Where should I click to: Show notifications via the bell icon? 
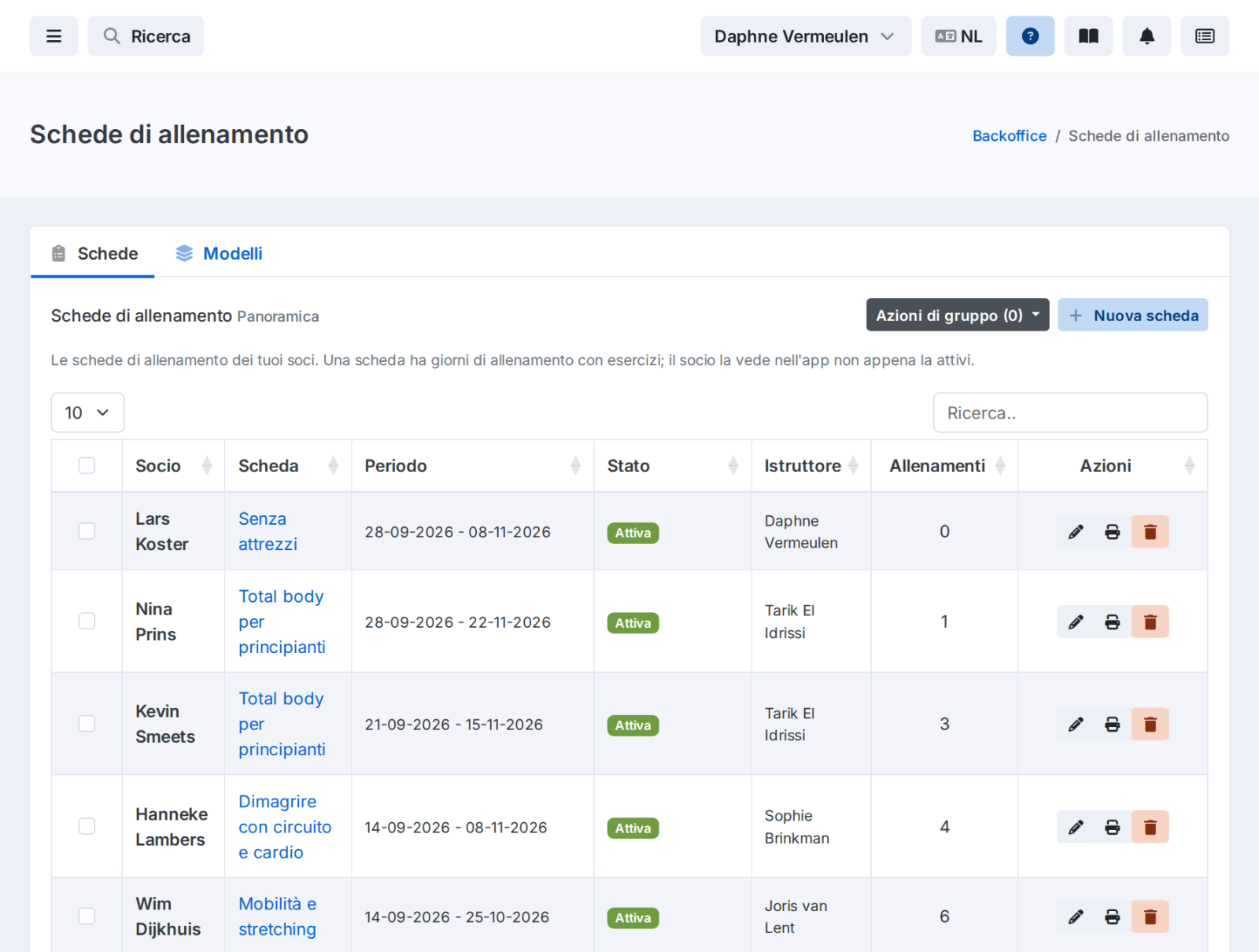[1146, 36]
